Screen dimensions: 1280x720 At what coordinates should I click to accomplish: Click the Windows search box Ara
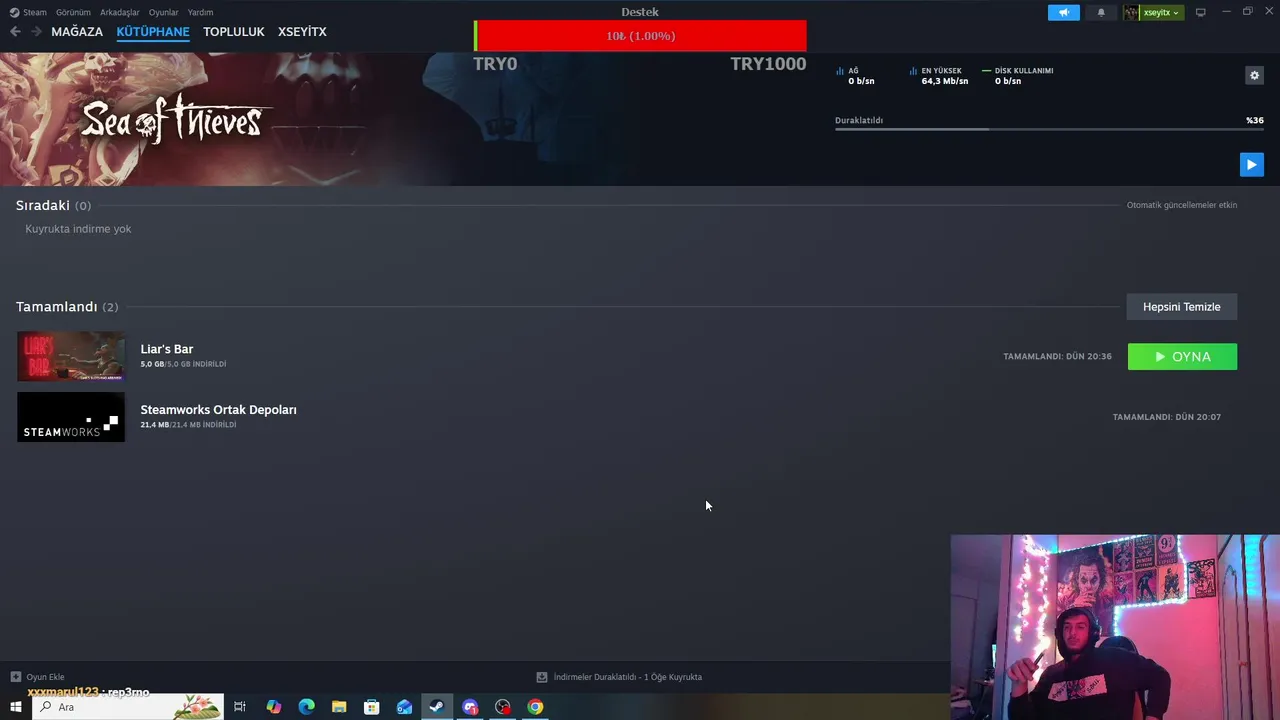[x=128, y=707]
